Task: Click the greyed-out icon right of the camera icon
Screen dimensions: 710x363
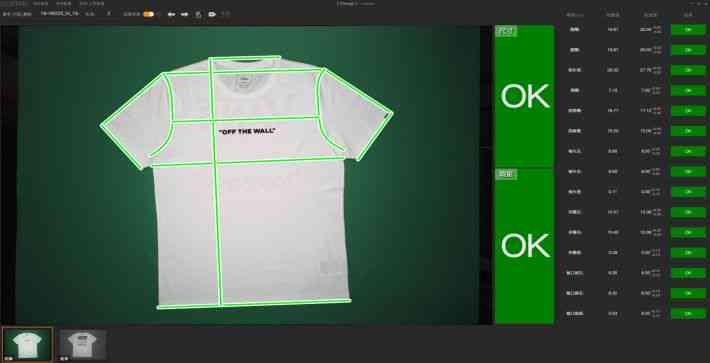Action: tap(226, 14)
